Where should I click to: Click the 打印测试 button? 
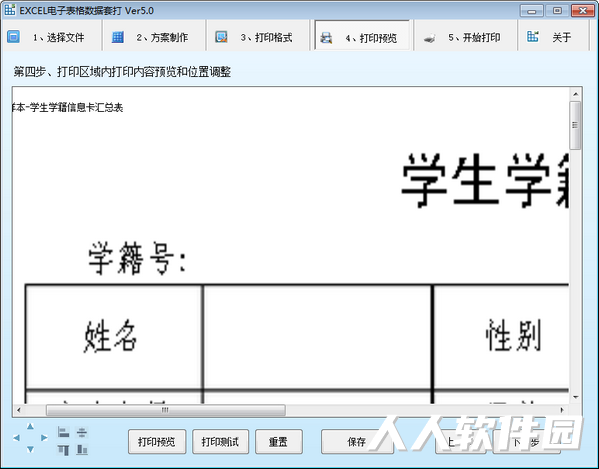[x=220, y=442]
